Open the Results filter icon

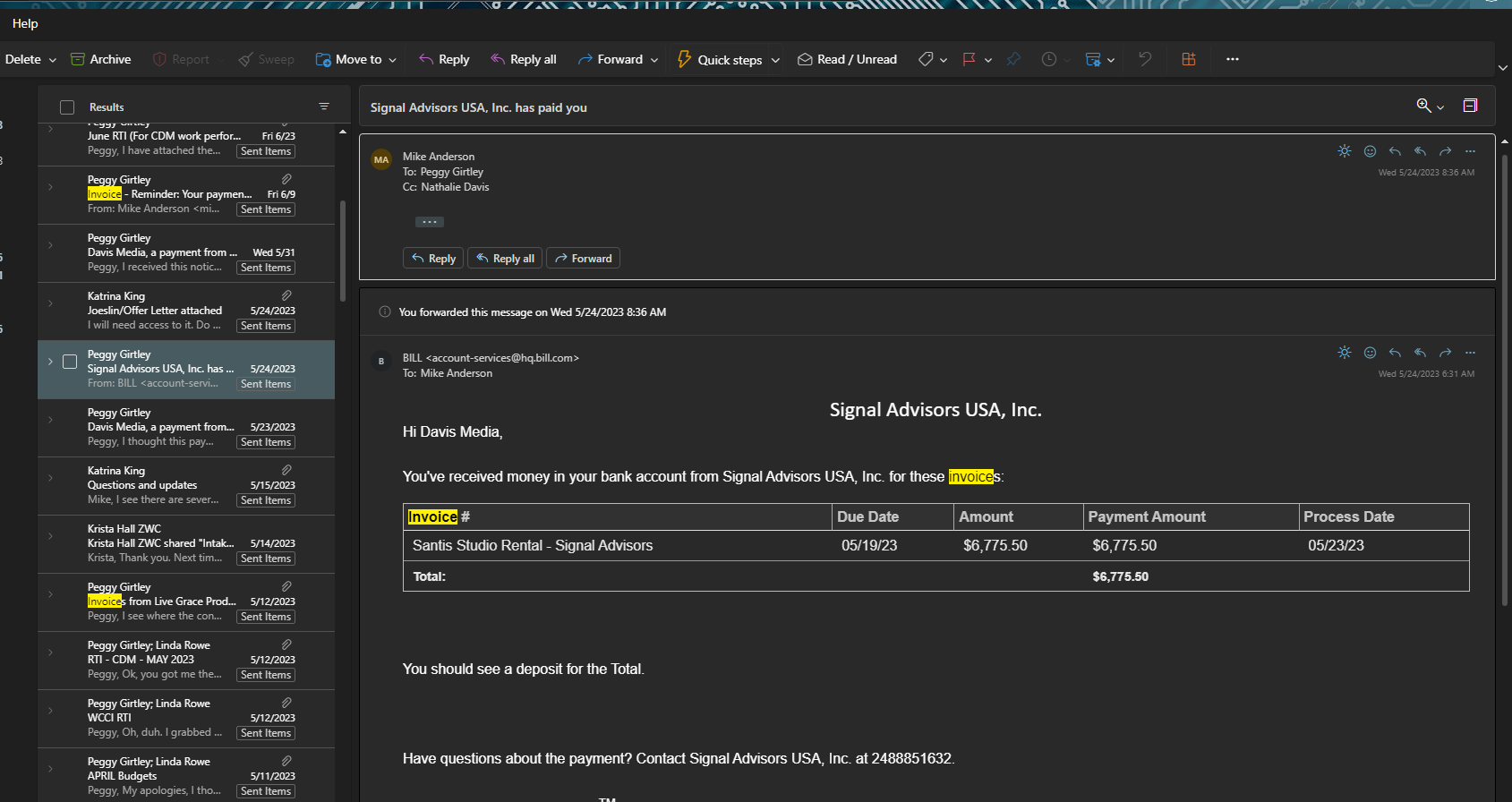[324, 107]
